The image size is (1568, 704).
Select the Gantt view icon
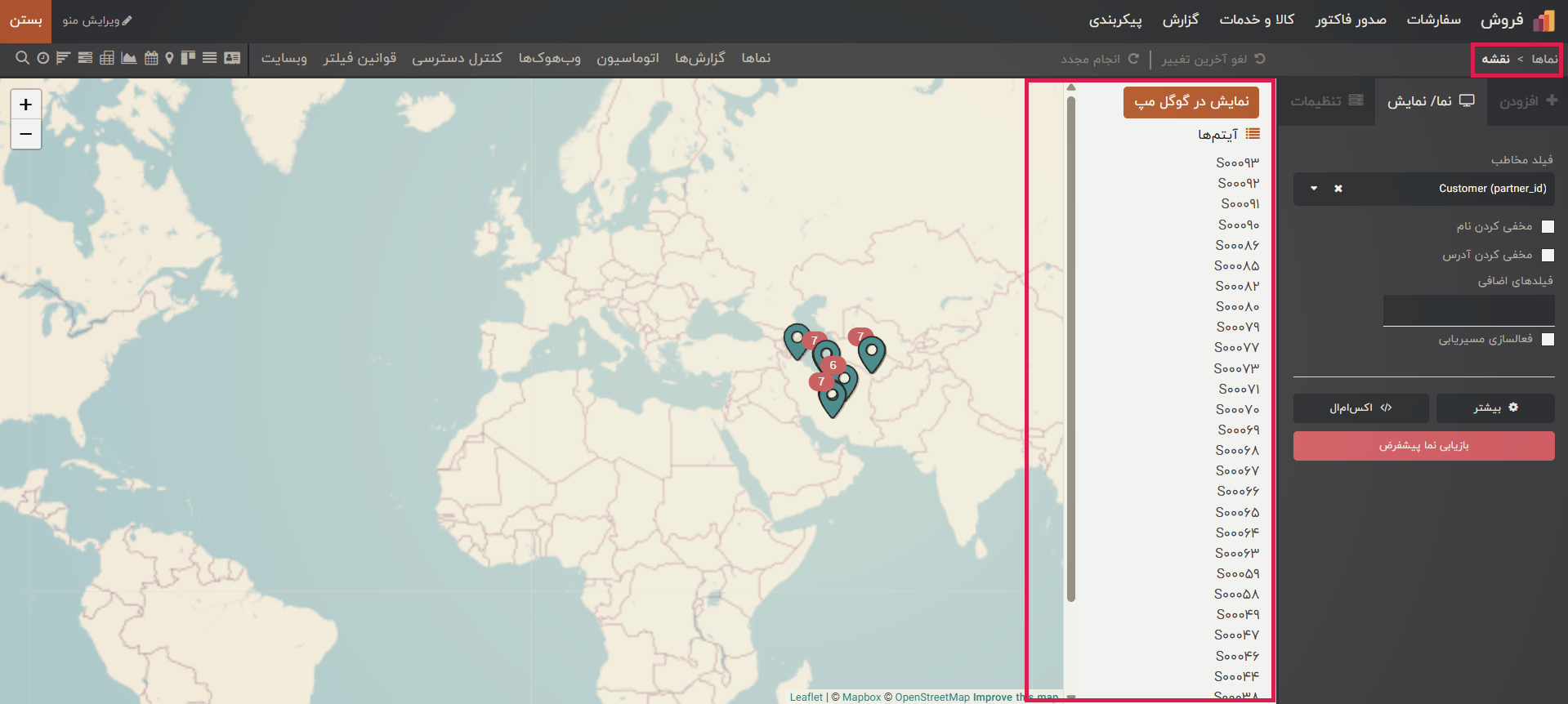(x=63, y=58)
